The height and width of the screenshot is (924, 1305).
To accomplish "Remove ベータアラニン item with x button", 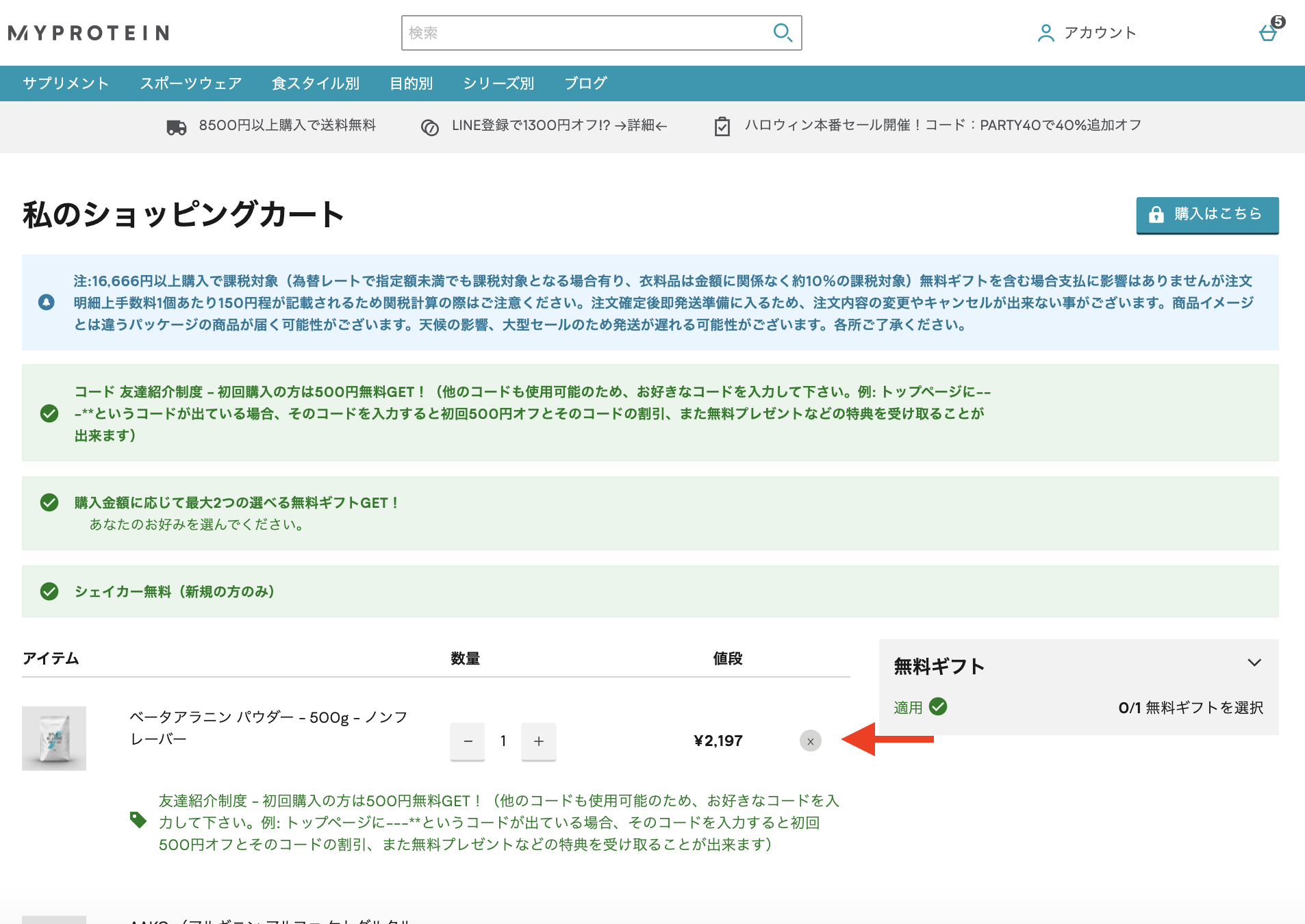I will pos(811,741).
